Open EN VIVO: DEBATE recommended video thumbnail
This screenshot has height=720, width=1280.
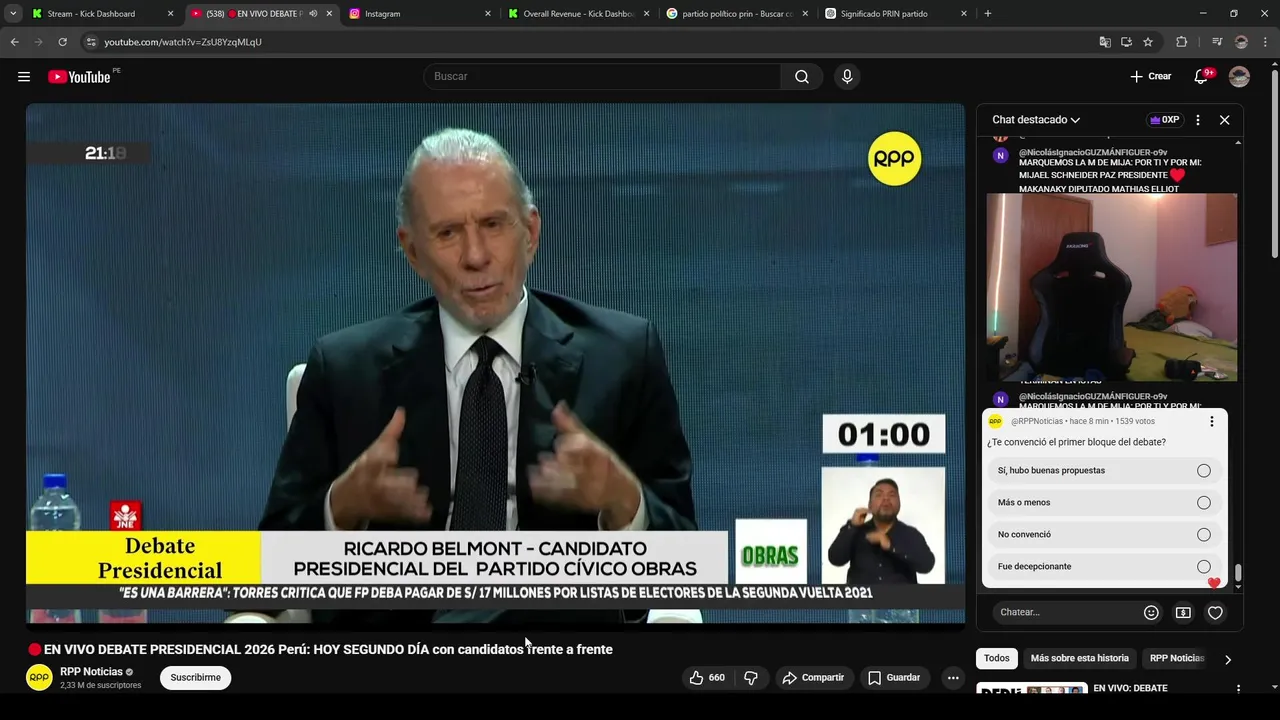[1032, 689]
